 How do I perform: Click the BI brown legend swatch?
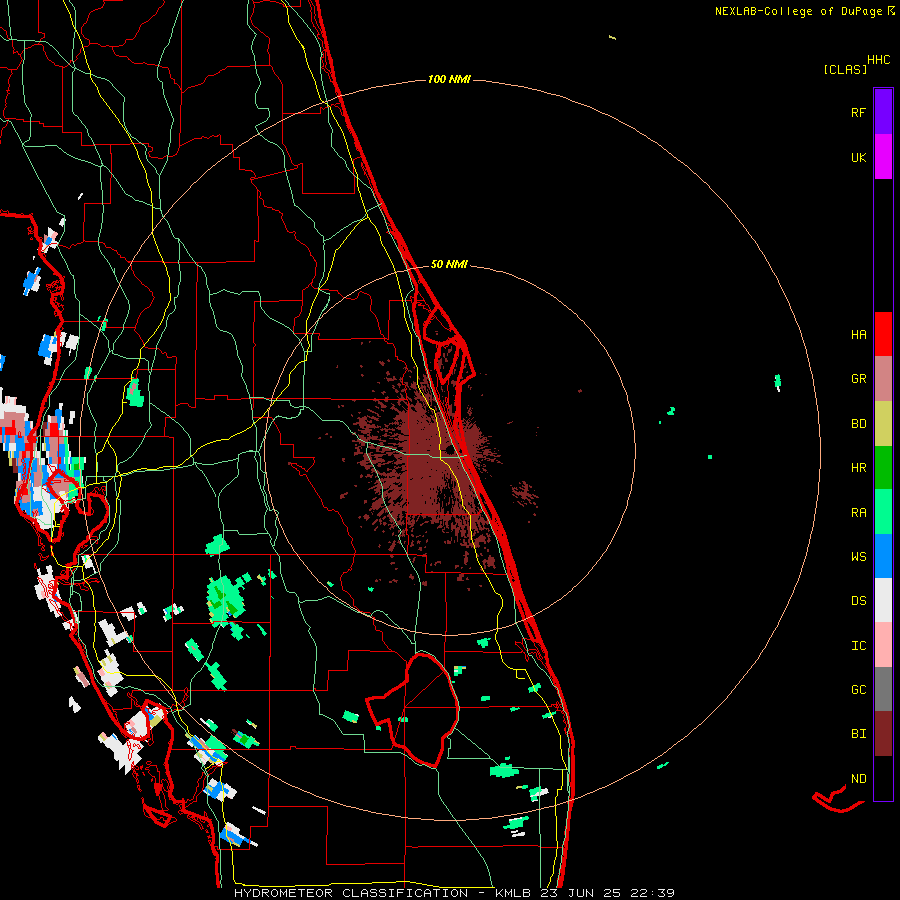point(883,734)
